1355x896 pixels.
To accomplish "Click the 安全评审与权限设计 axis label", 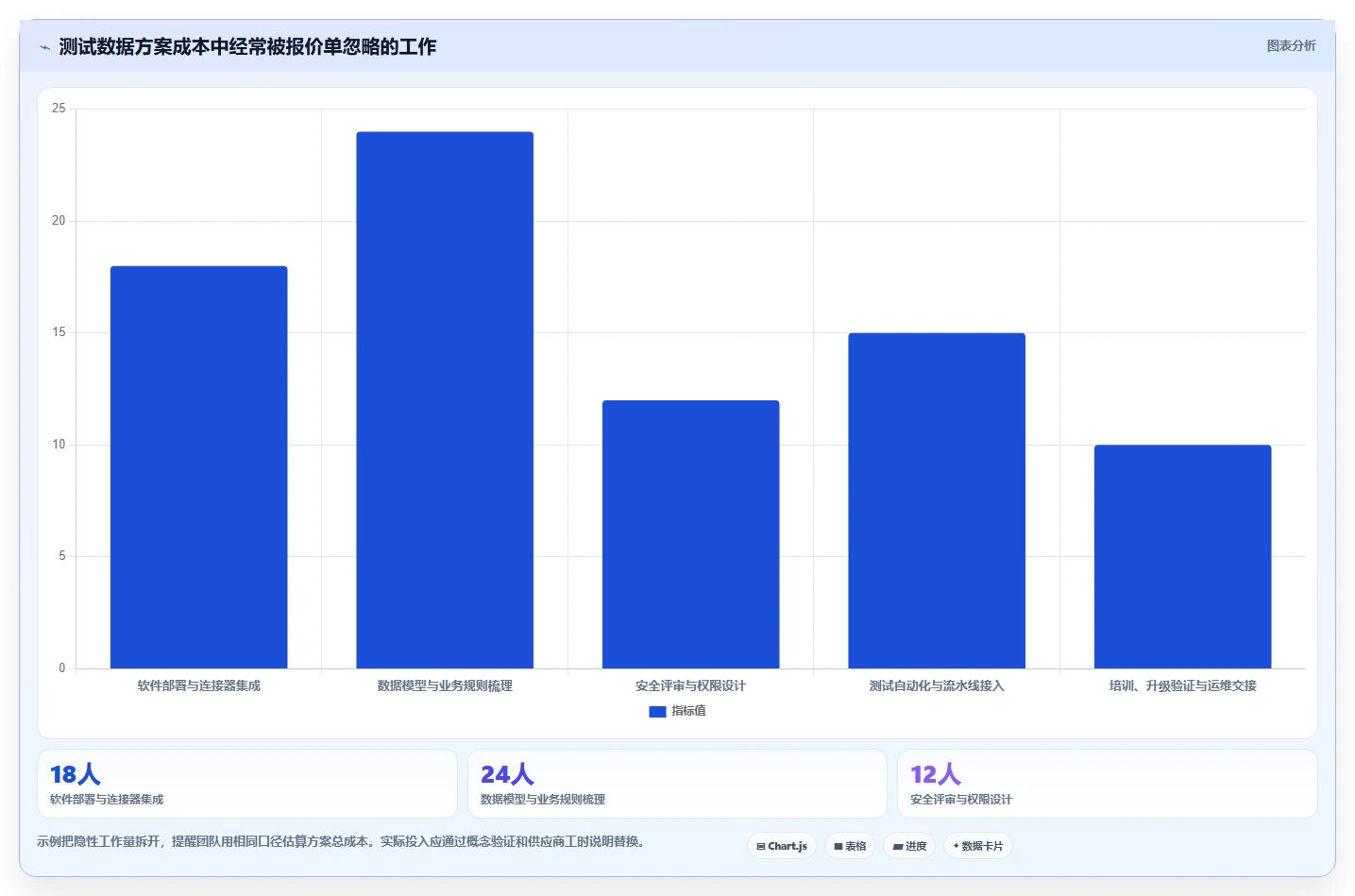I will (x=691, y=685).
